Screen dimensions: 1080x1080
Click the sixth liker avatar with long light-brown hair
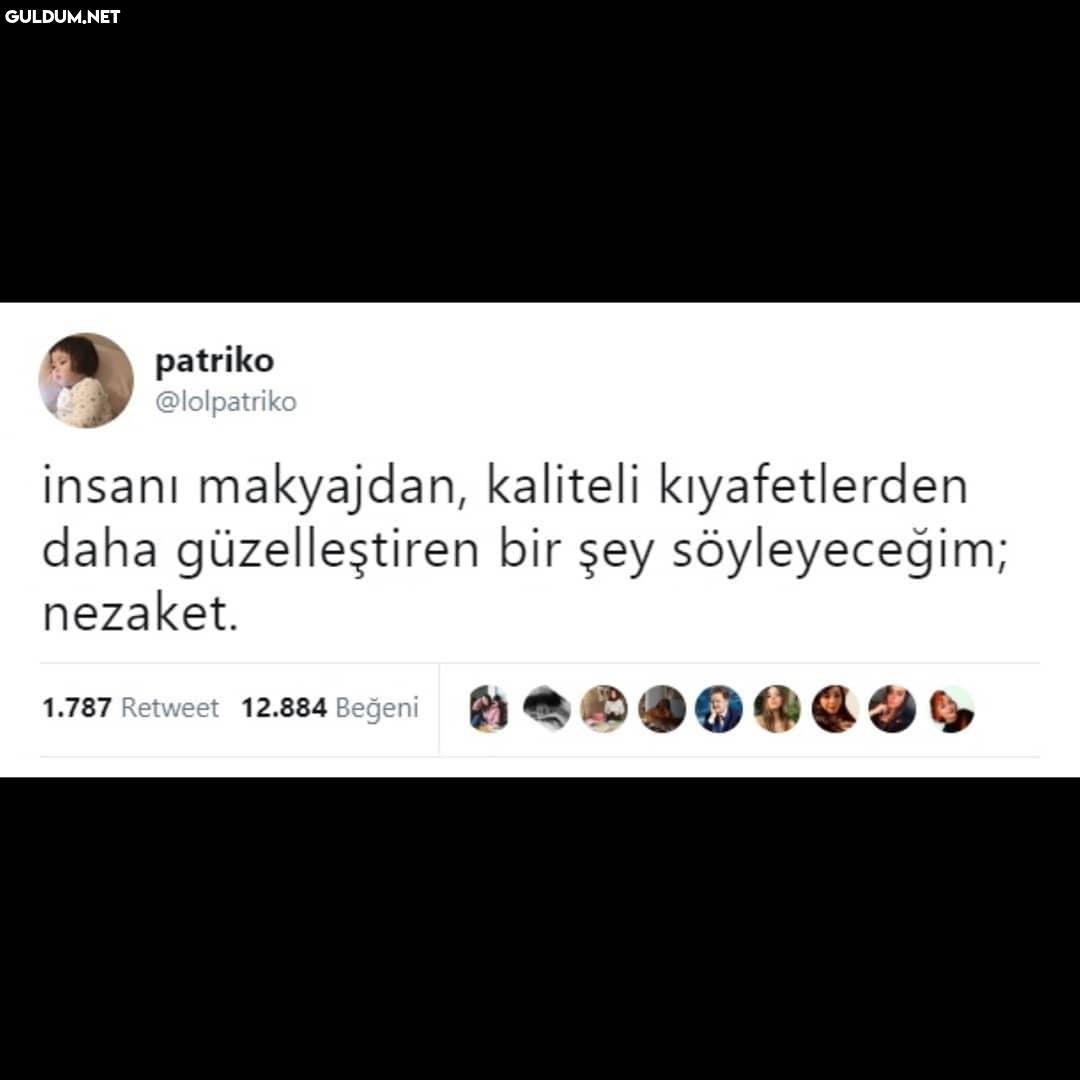(777, 709)
